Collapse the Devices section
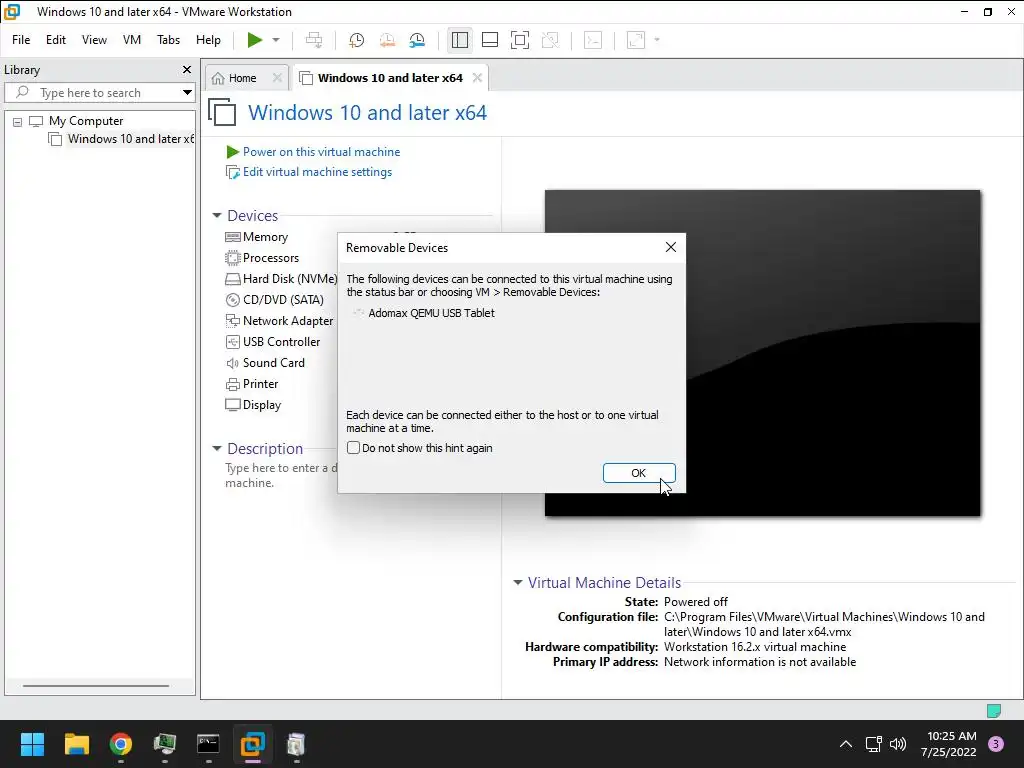1024x768 pixels. (x=217, y=216)
